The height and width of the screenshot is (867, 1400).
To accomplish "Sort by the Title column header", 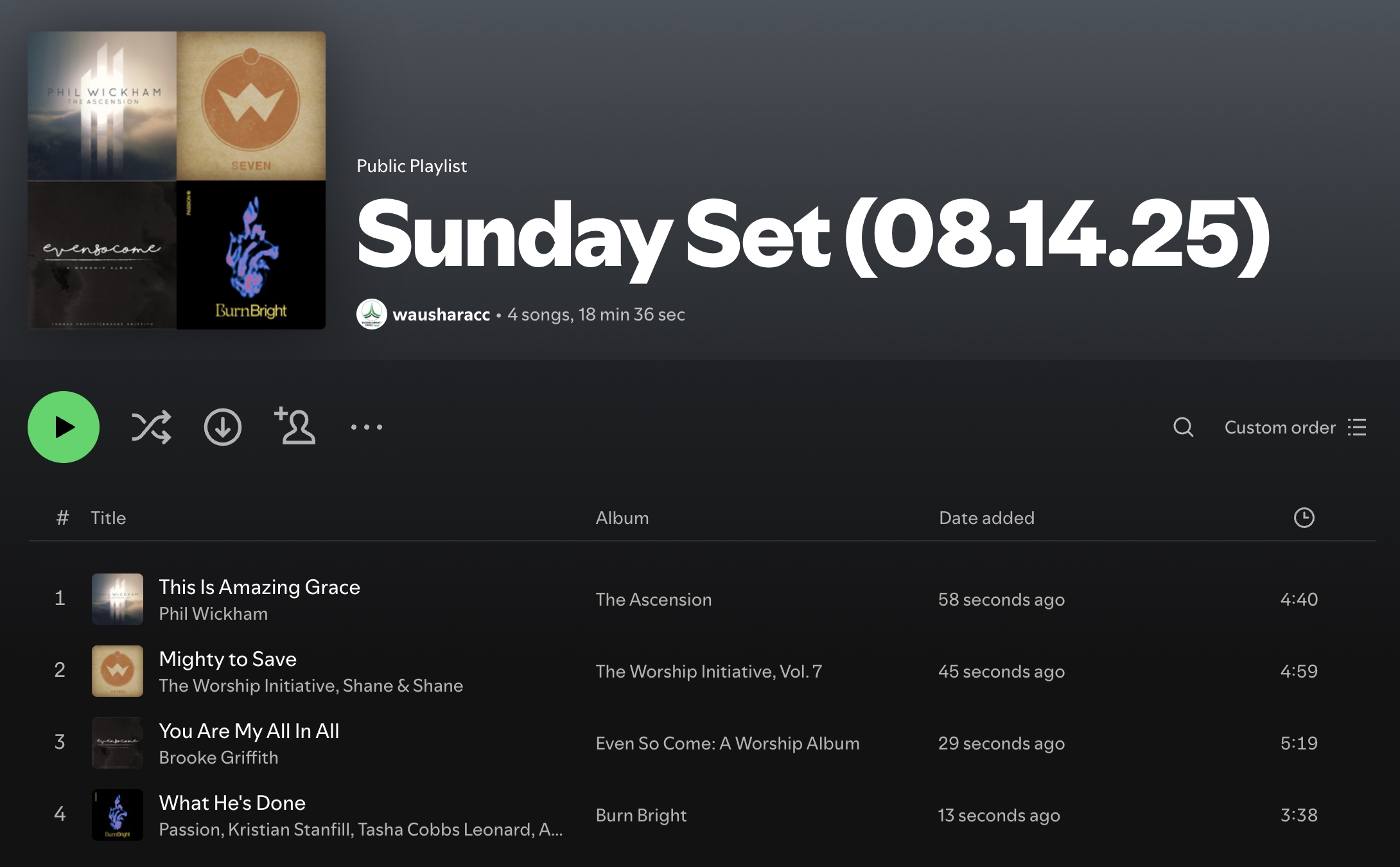I will click(x=108, y=518).
